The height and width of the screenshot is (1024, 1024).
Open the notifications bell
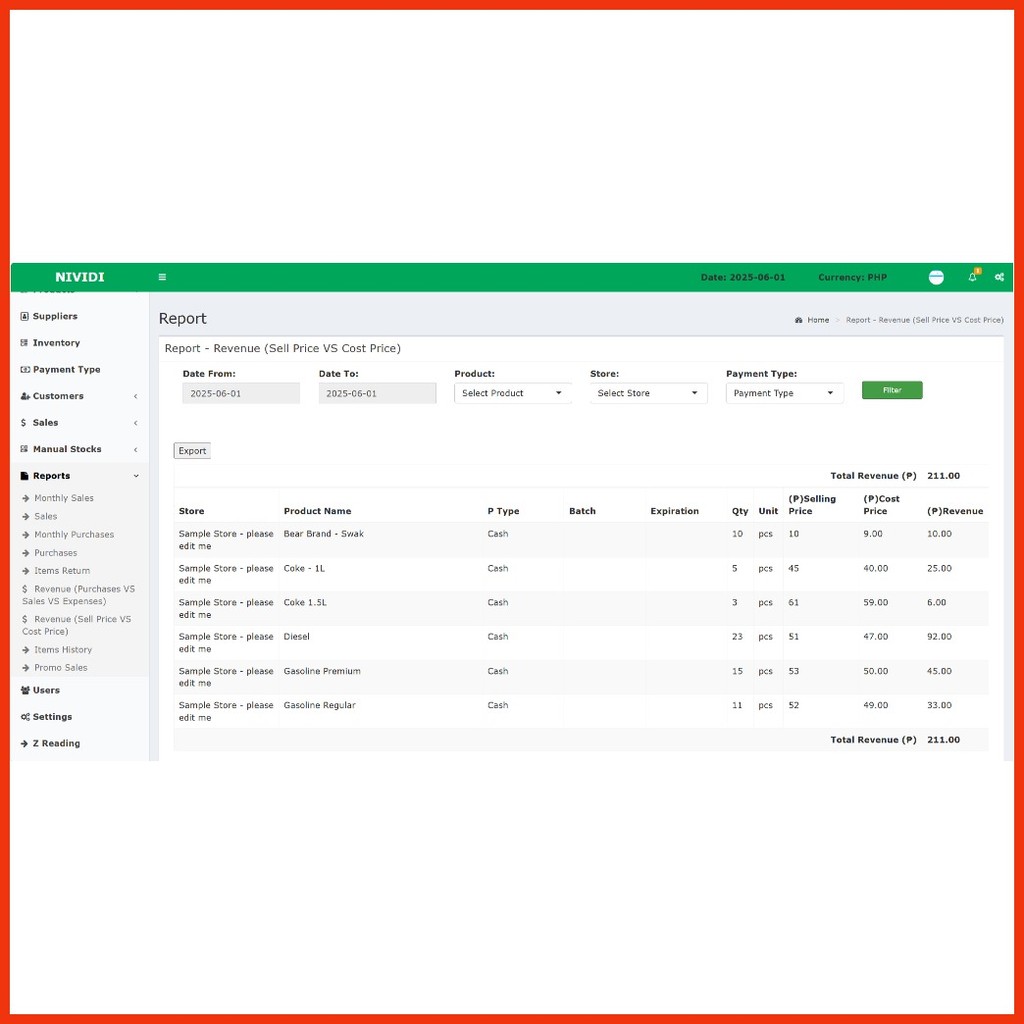click(972, 277)
